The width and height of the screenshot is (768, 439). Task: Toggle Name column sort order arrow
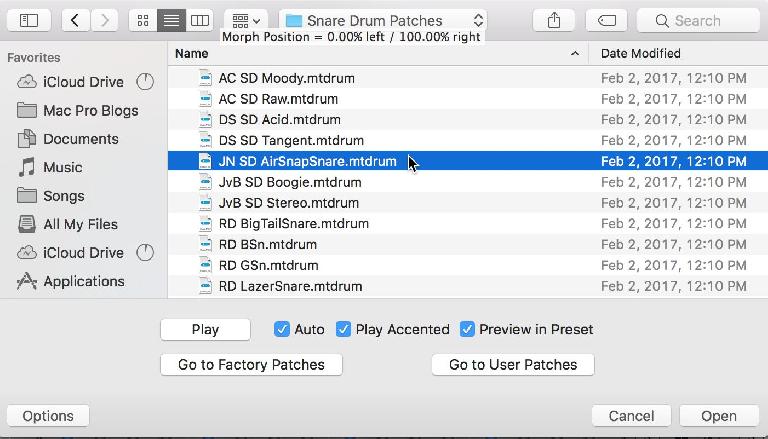(x=575, y=53)
